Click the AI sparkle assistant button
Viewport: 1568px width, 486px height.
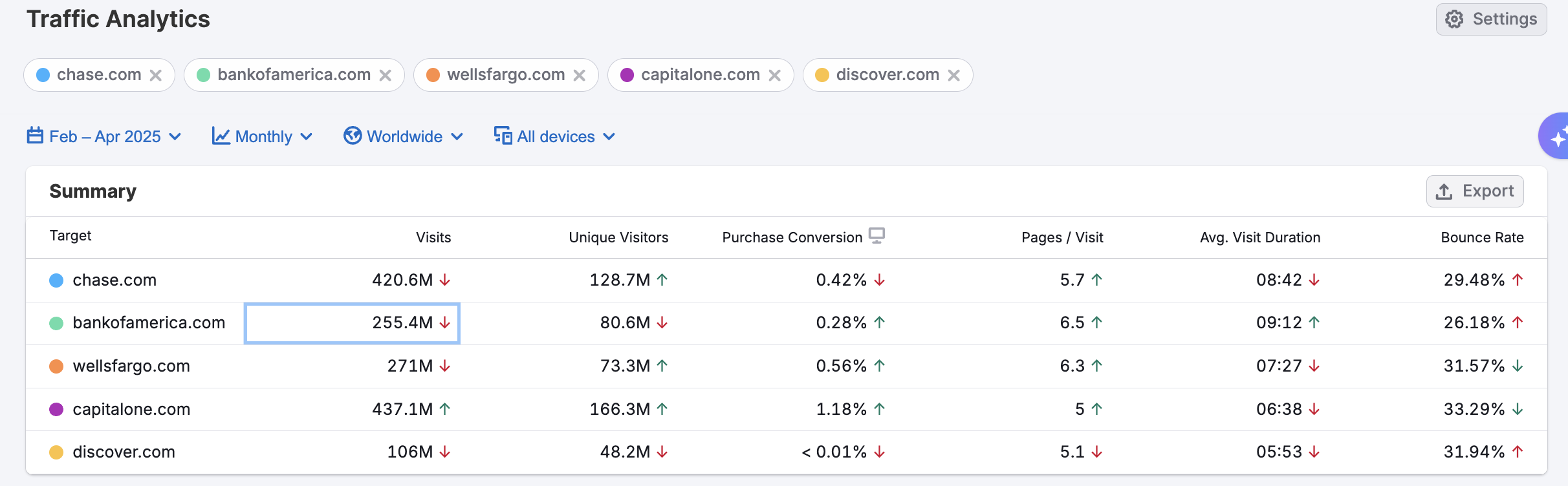[x=1556, y=136]
